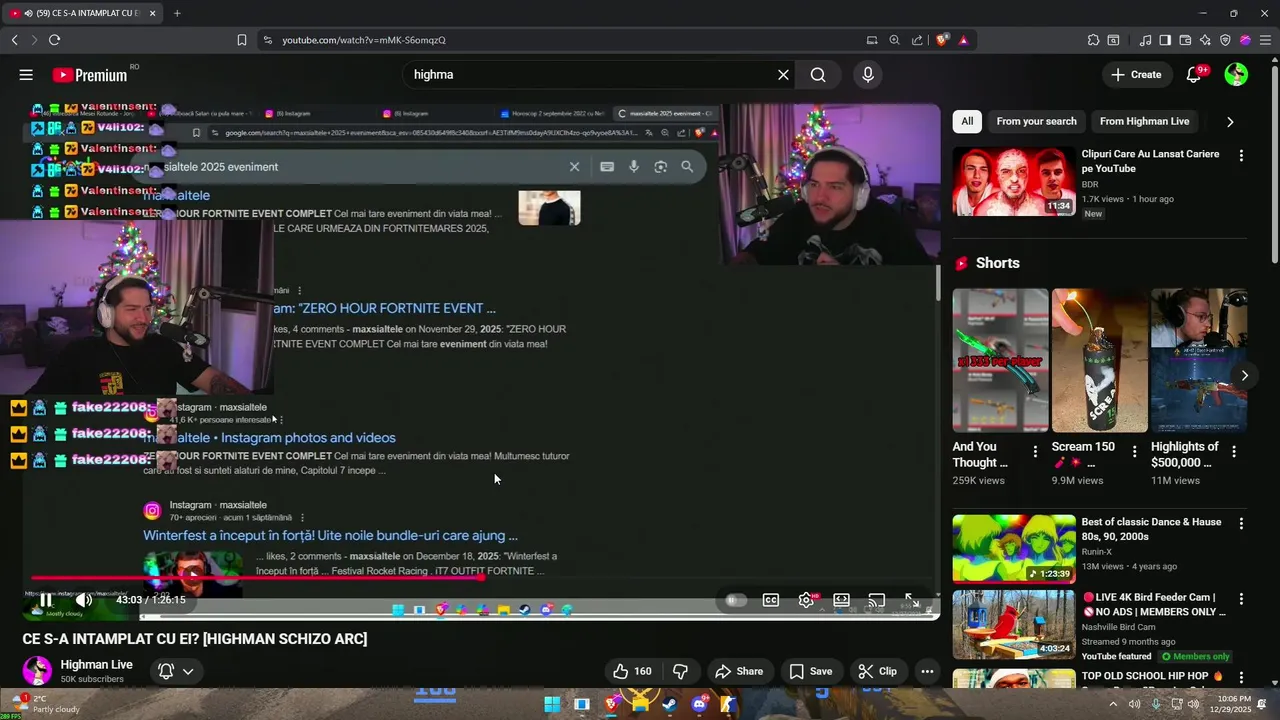
Task: Select From your search chip
Action: pos(1036,121)
